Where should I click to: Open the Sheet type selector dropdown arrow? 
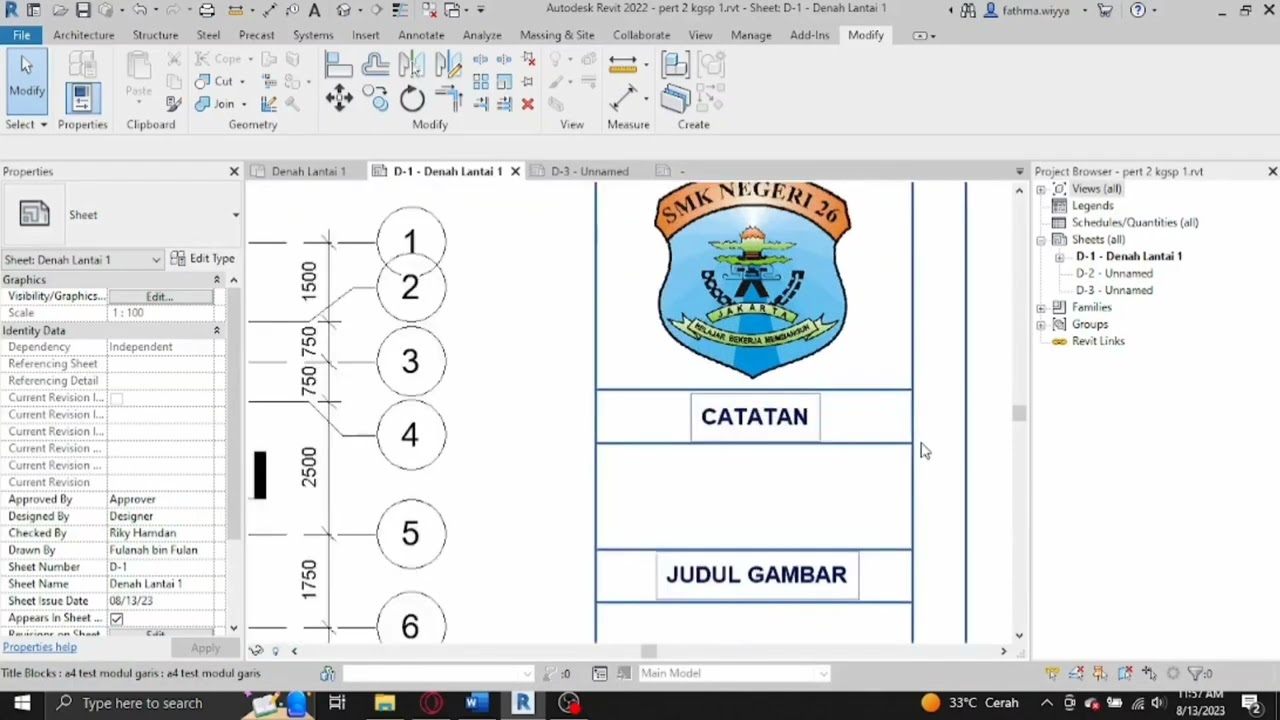click(236, 215)
